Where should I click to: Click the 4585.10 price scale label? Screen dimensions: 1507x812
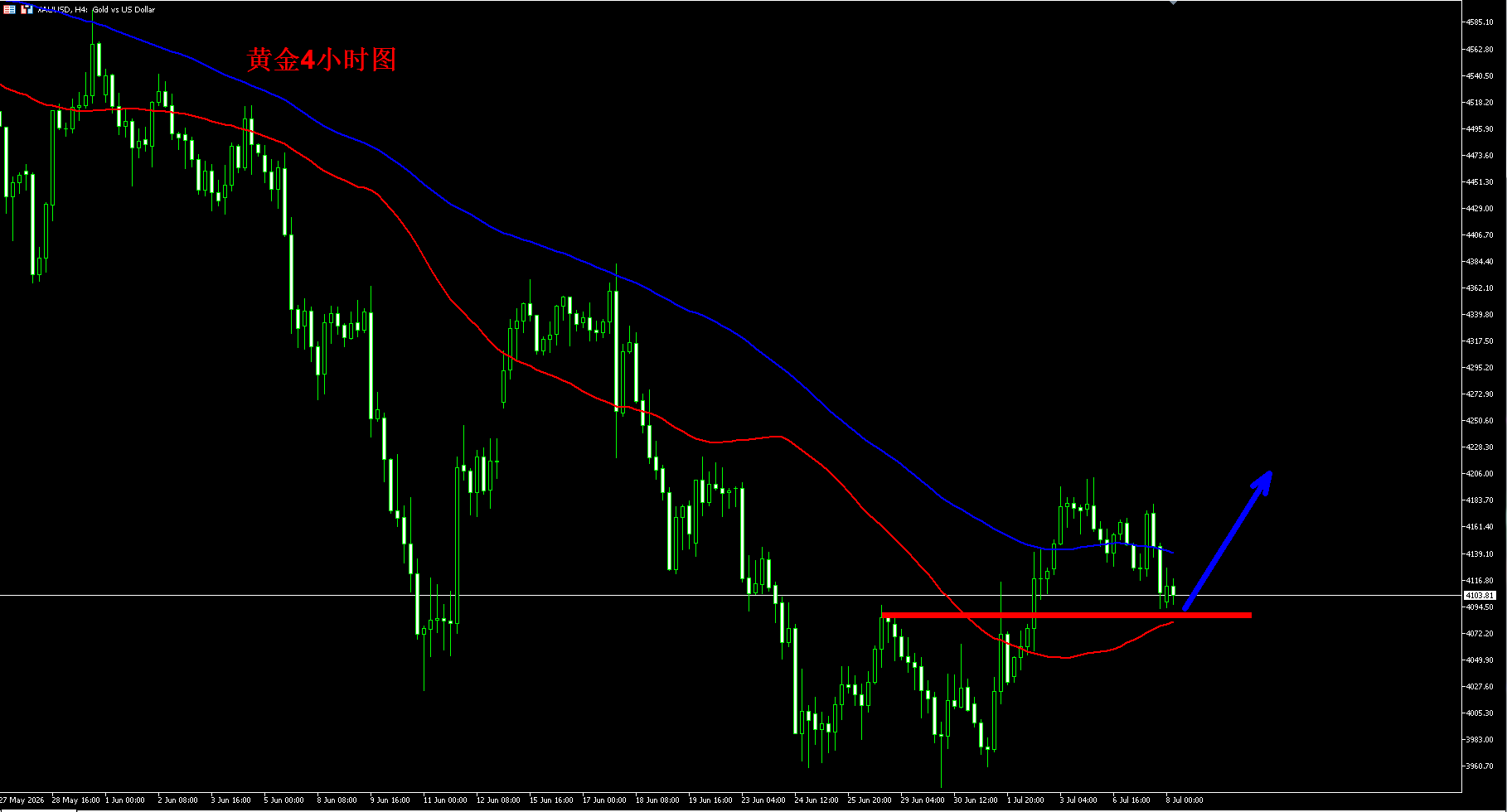(1480, 22)
